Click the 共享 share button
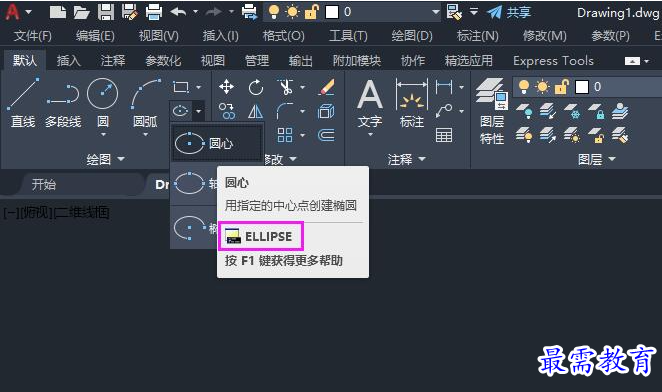662x392 pixels. click(508, 12)
